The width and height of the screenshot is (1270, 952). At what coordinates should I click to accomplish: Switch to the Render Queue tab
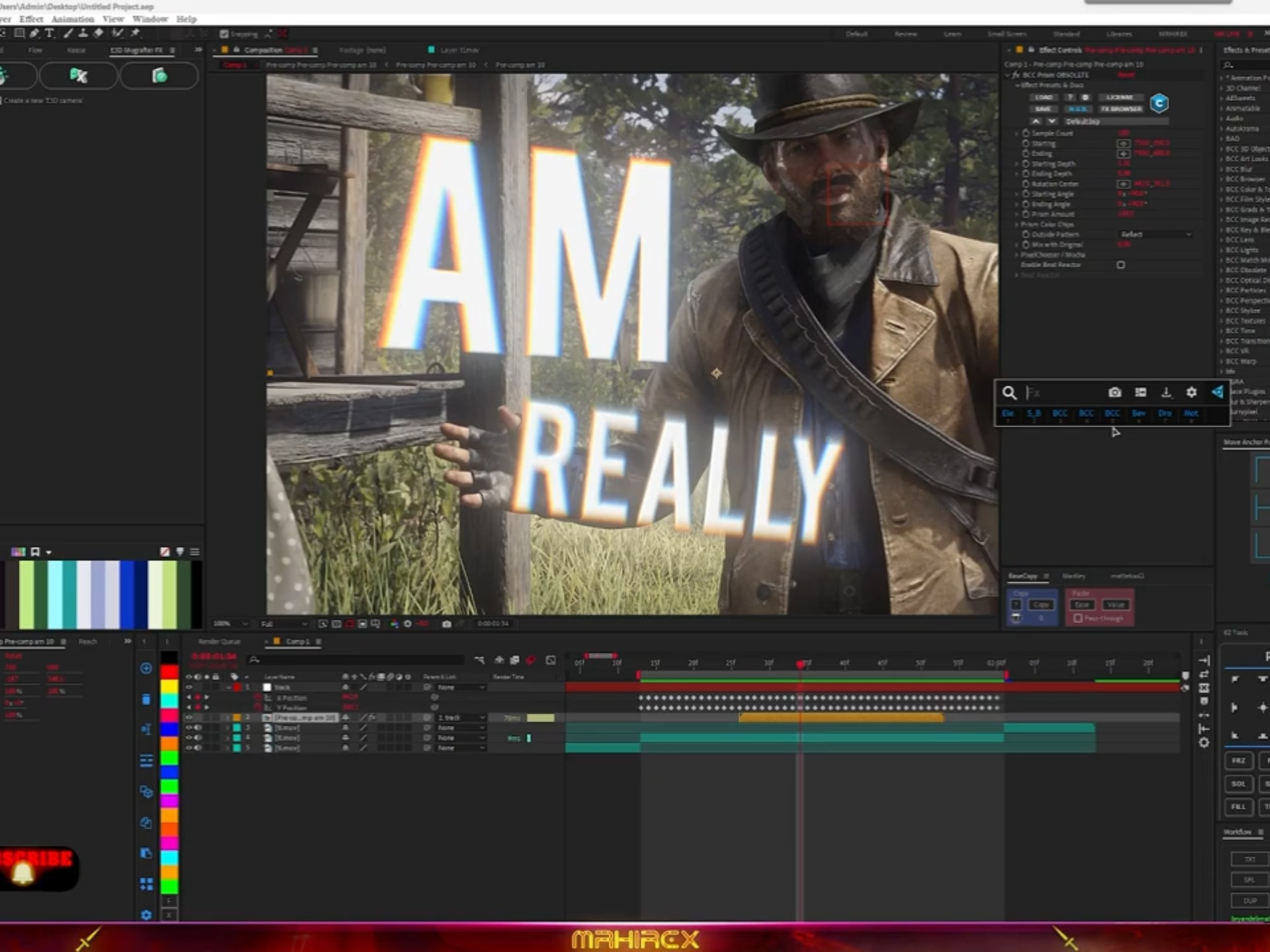point(219,641)
